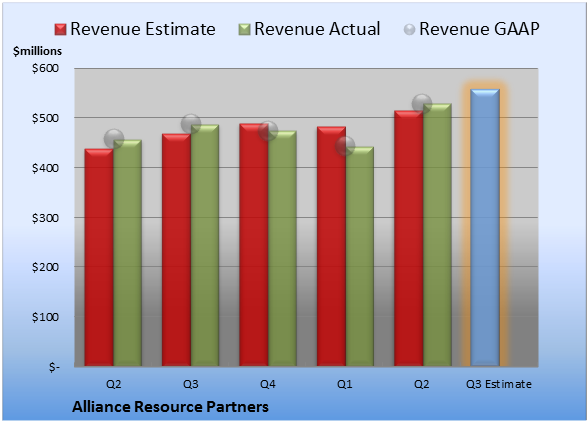This screenshot has width=588, height=422.
Task: Select the green actual bar above Q4
Action: click(282, 248)
